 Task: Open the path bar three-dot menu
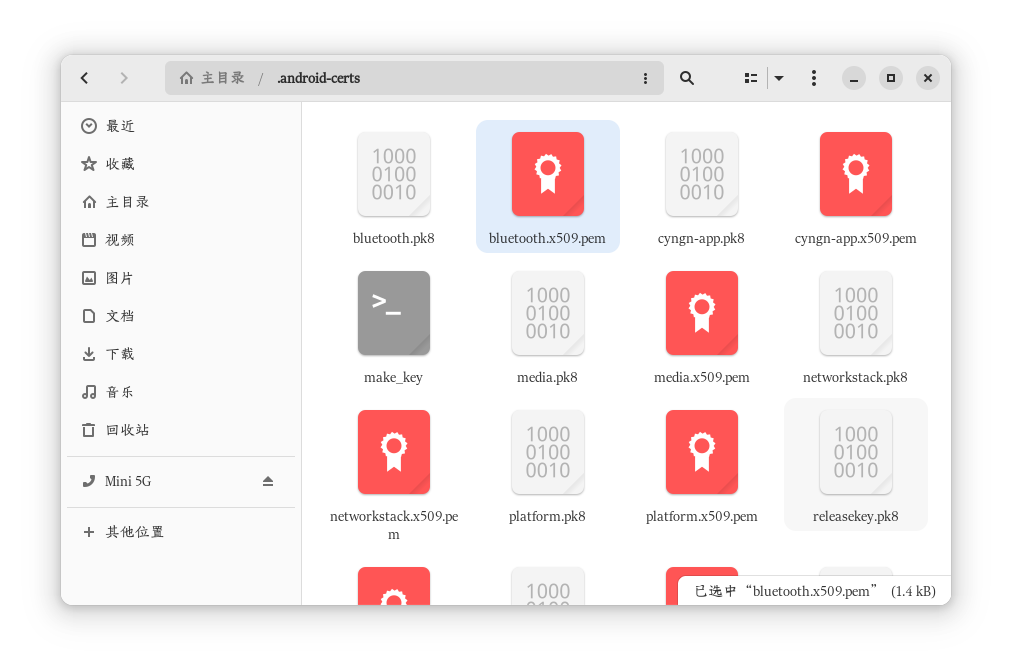point(645,78)
